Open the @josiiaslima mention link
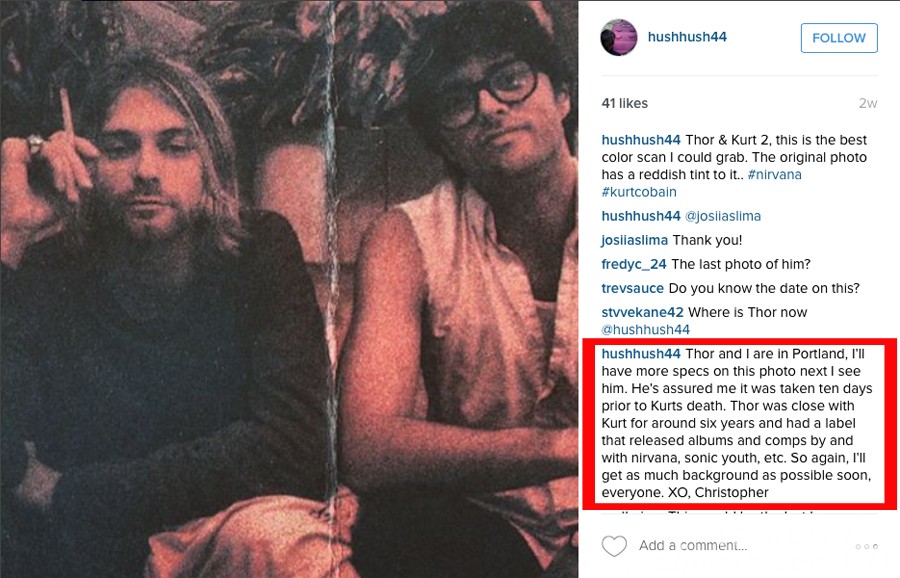This screenshot has width=900, height=578. pos(723,216)
